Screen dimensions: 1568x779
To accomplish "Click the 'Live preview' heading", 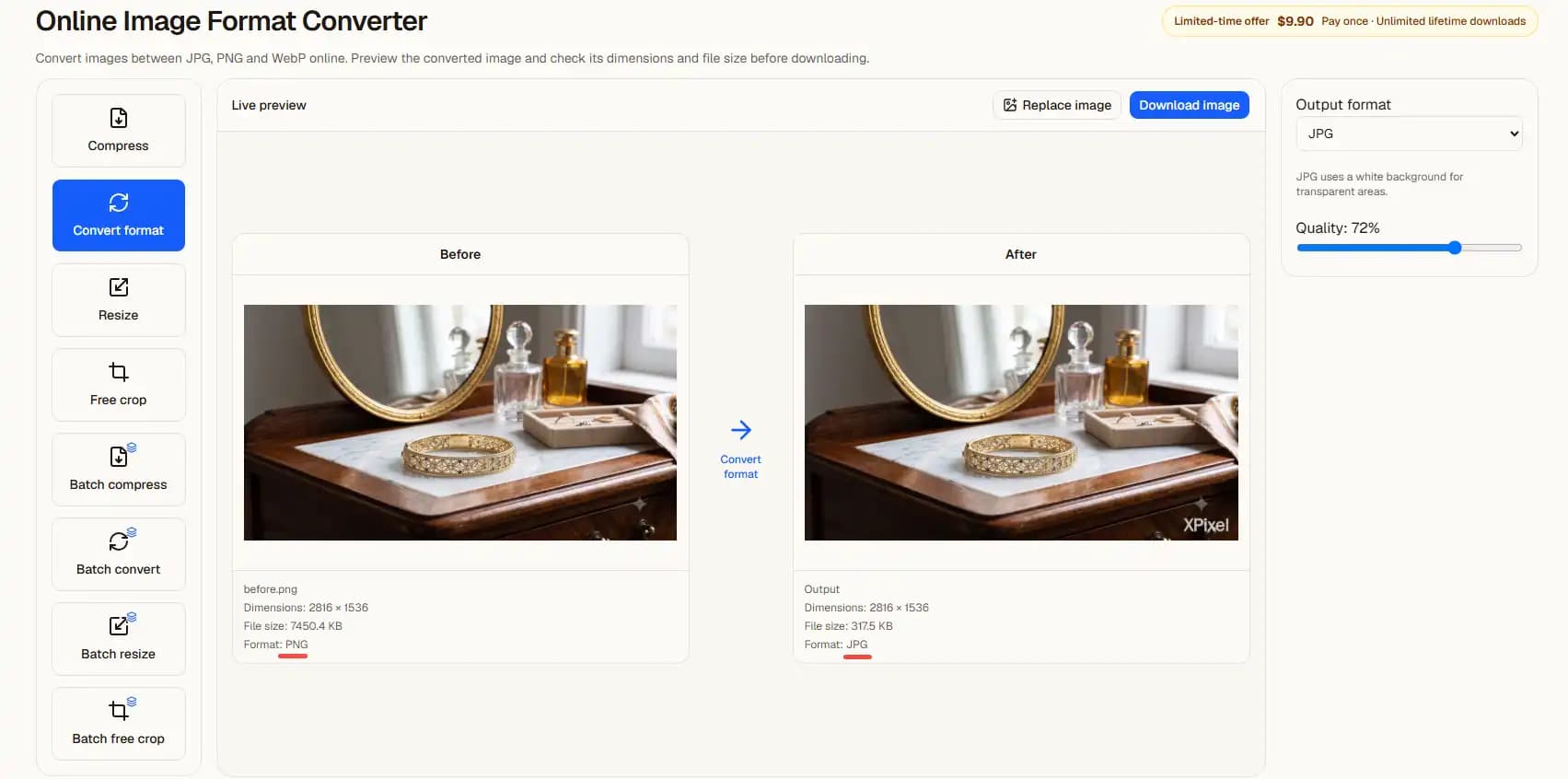I will point(269,105).
